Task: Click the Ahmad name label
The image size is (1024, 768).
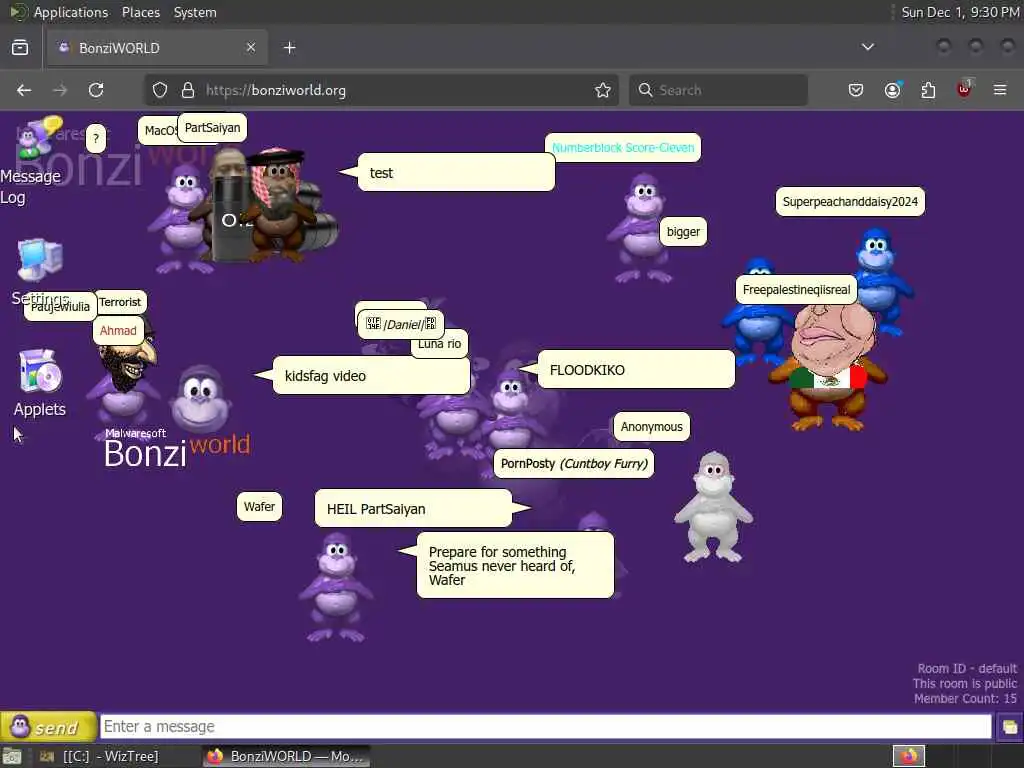Action: pyautogui.click(x=118, y=330)
